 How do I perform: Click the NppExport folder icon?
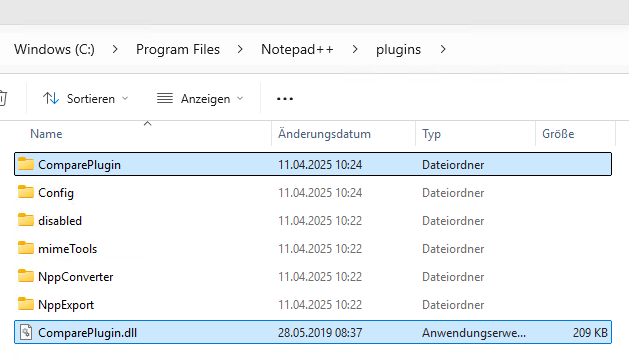26,304
